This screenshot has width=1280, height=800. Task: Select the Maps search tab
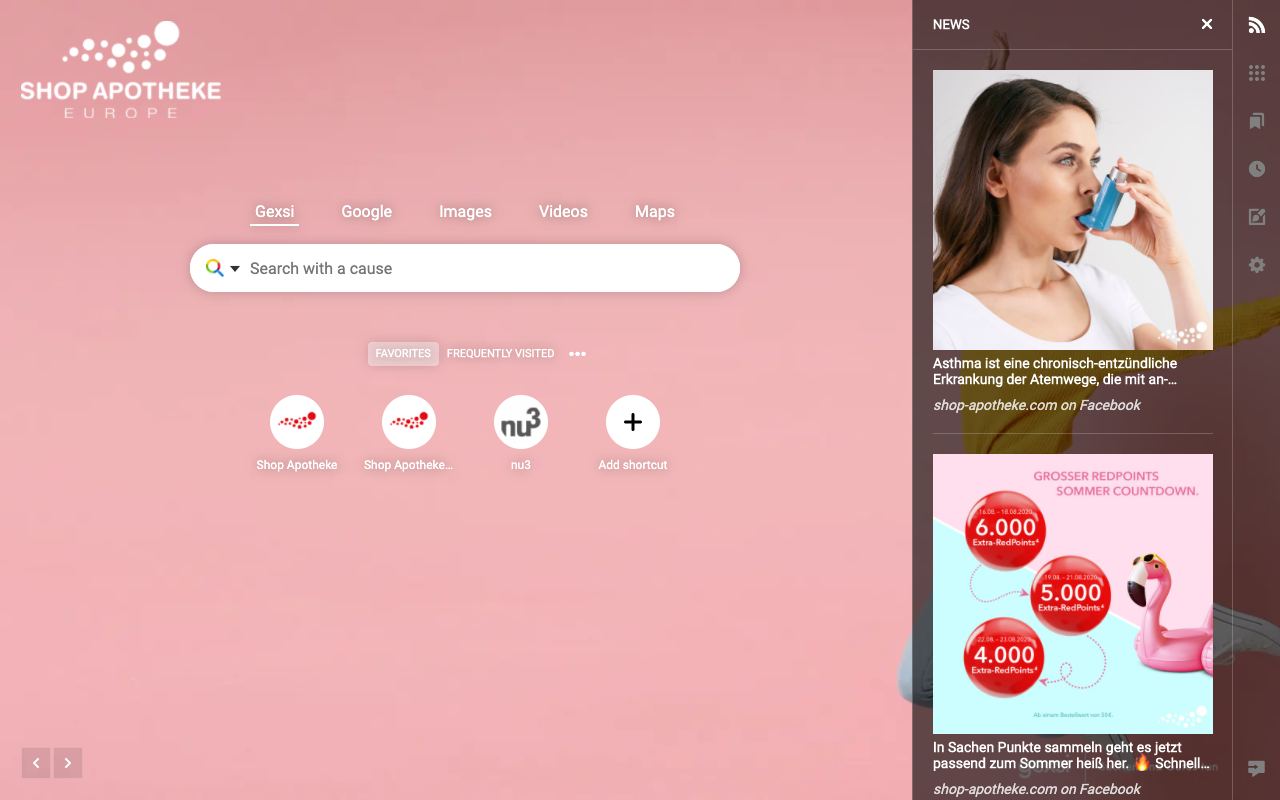tap(655, 212)
